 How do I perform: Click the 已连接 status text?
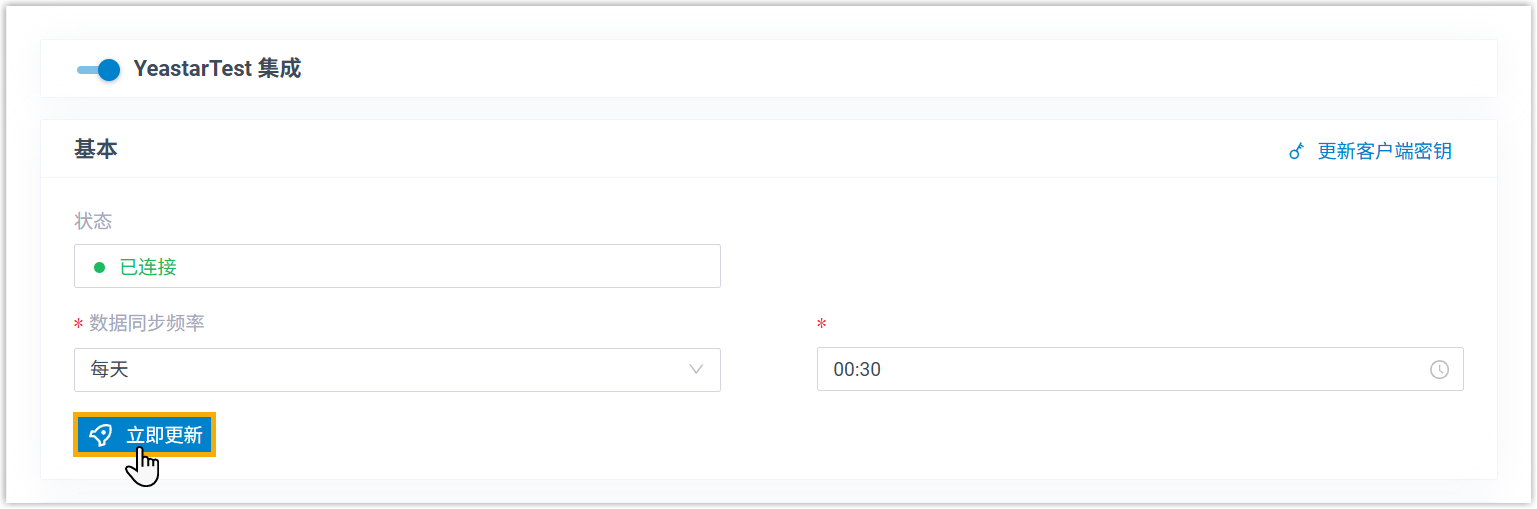[x=148, y=267]
